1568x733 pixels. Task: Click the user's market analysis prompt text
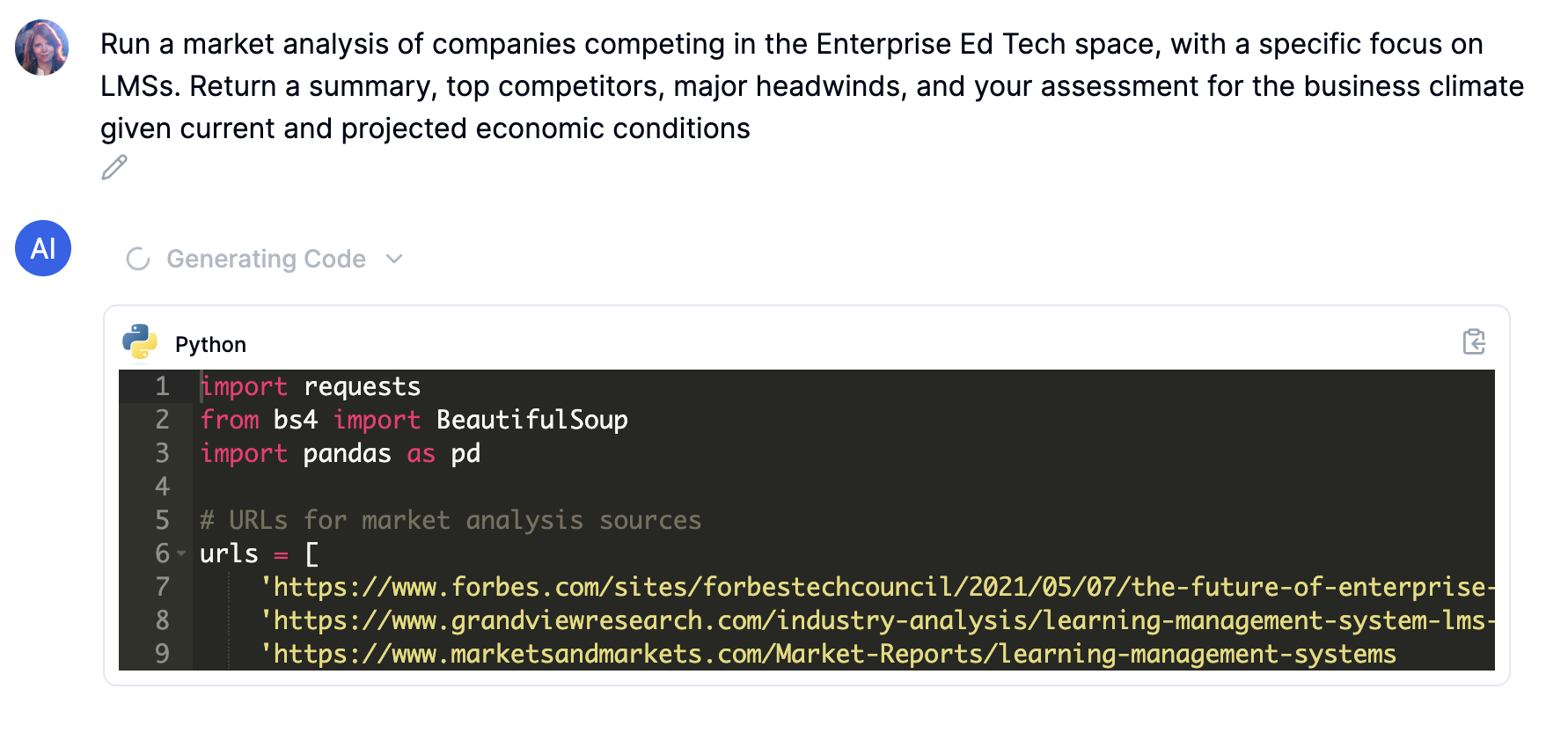[x=792, y=86]
